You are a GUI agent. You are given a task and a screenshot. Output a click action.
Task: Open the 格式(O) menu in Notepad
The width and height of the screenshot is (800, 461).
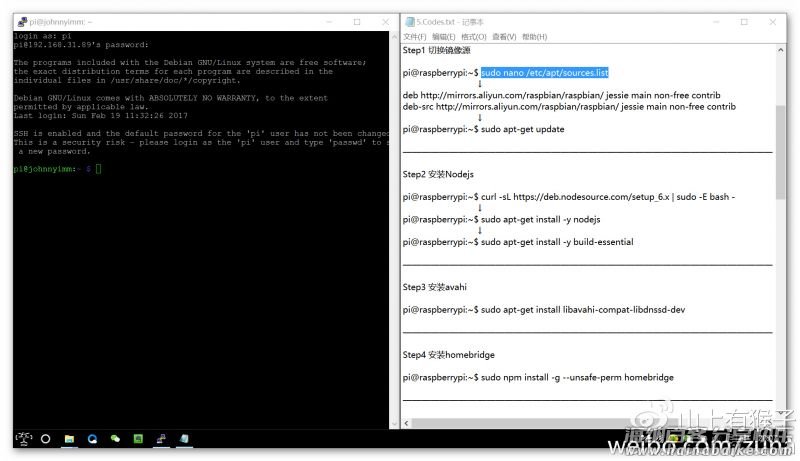tap(473, 37)
